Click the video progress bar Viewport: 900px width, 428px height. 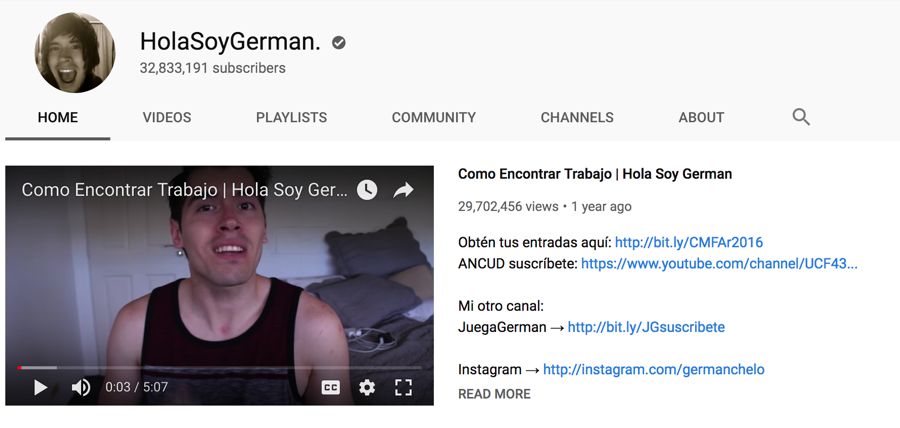[219, 367]
